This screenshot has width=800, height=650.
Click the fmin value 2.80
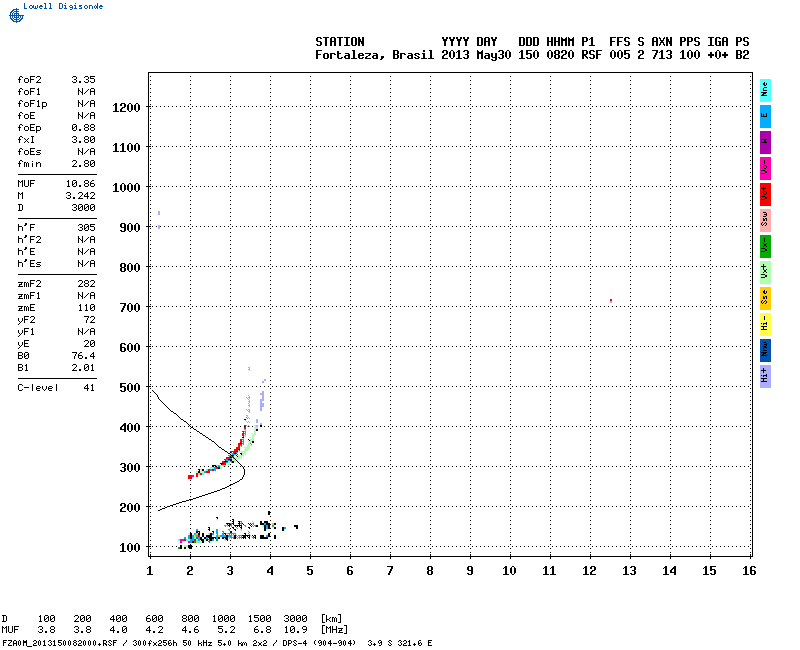(83, 164)
